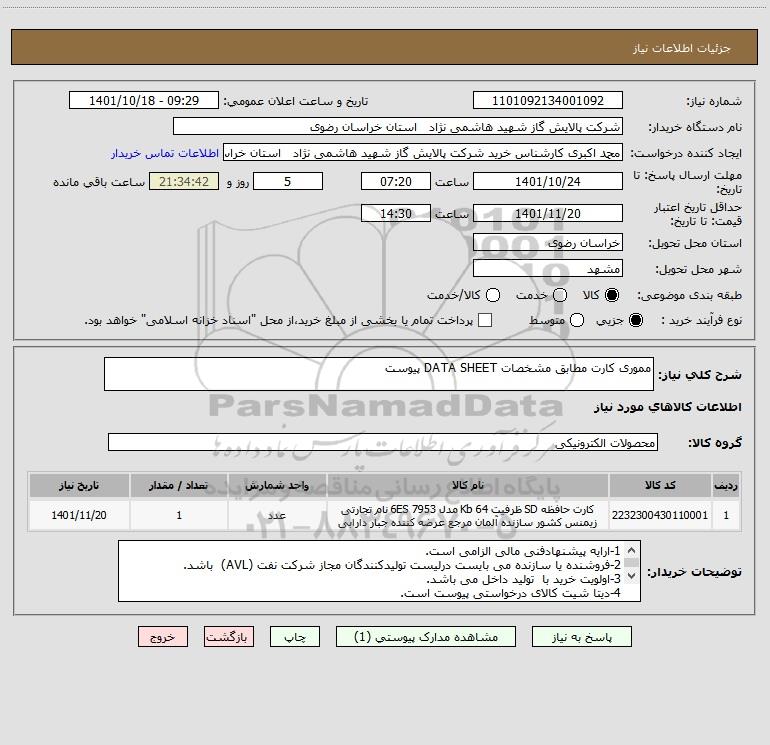Image resolution: width=770 pixels, height=745 pixels.
Task: Click item code 2232300430110001 cell
Action: tap(660, 515)
